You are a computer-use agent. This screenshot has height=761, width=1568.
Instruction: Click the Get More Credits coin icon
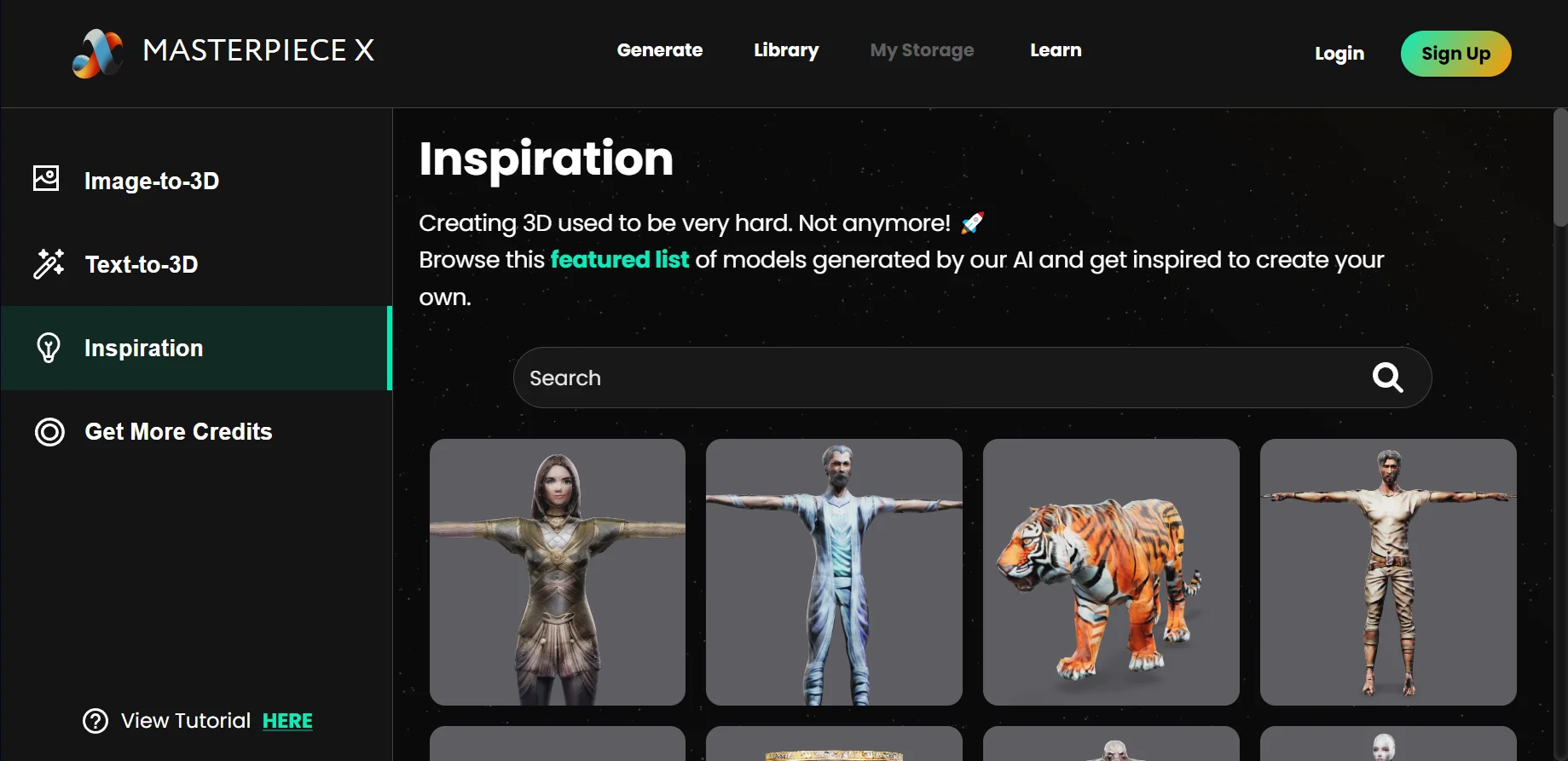tap(49, 432)
